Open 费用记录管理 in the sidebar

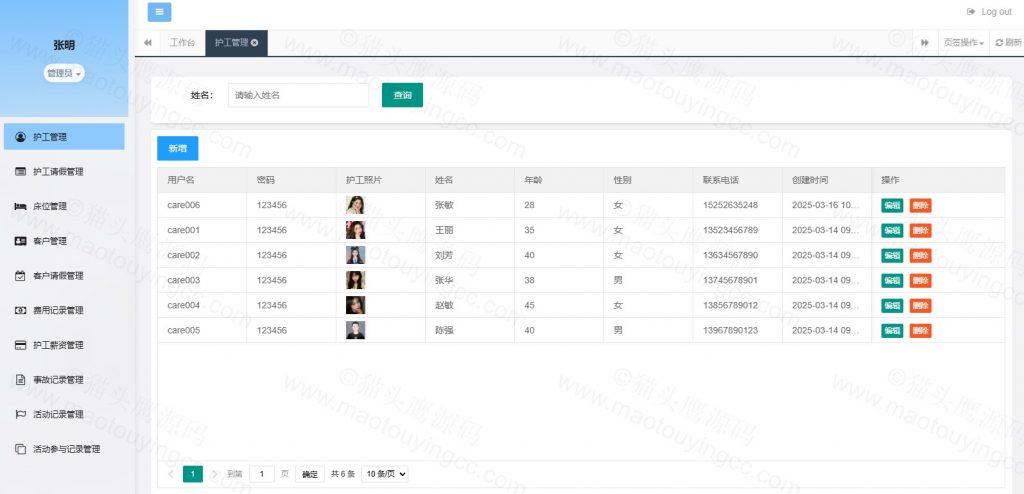pos(64,310)
